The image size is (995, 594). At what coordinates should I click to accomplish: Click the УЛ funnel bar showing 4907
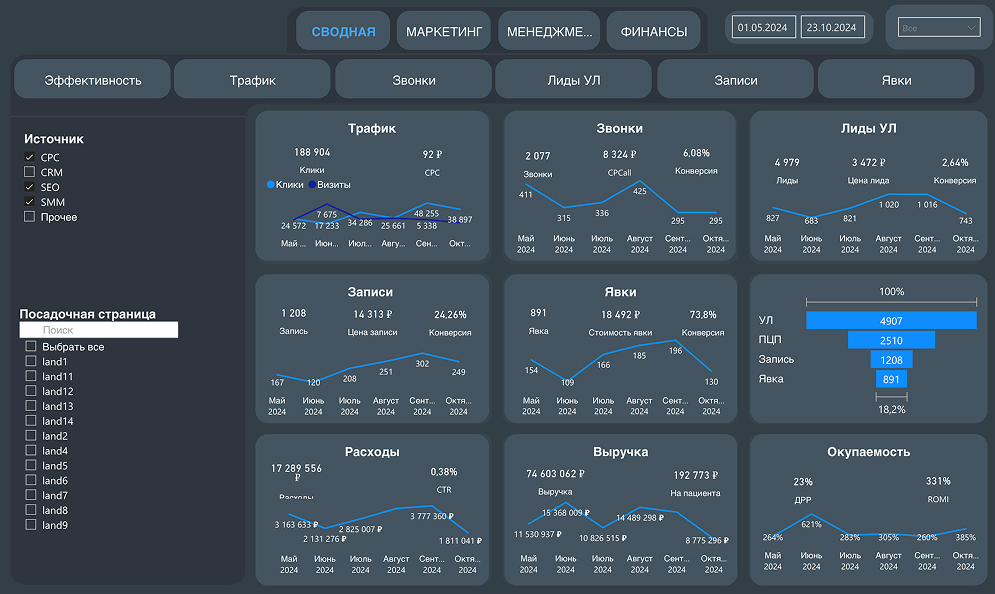coord(891,320)
